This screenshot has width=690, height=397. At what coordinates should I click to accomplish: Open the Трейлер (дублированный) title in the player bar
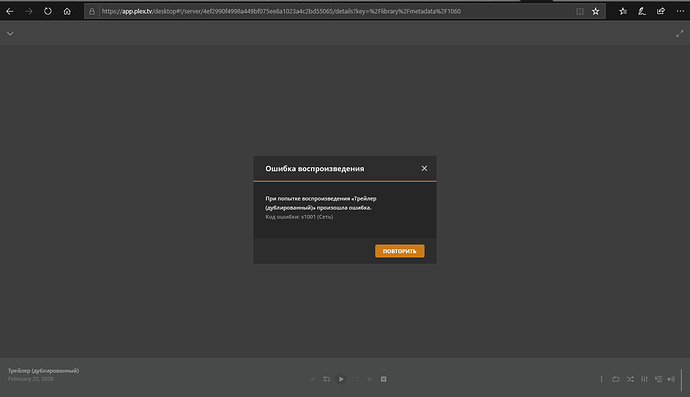point(44,371)
